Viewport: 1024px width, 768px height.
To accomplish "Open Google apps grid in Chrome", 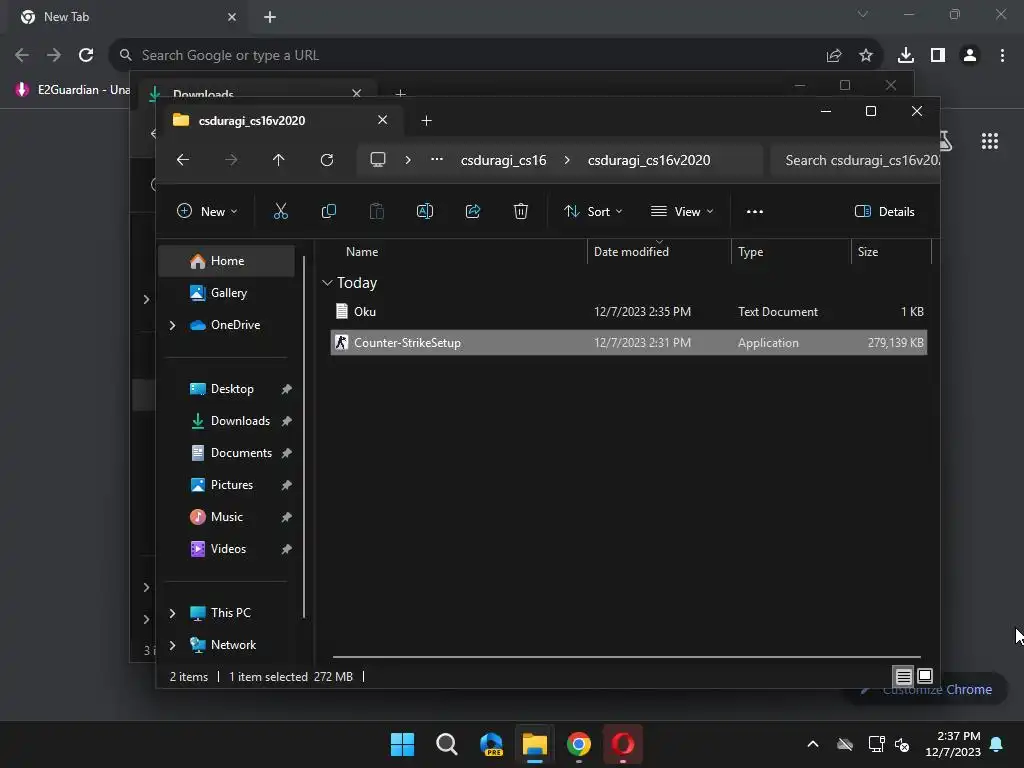I will [989, 141].
